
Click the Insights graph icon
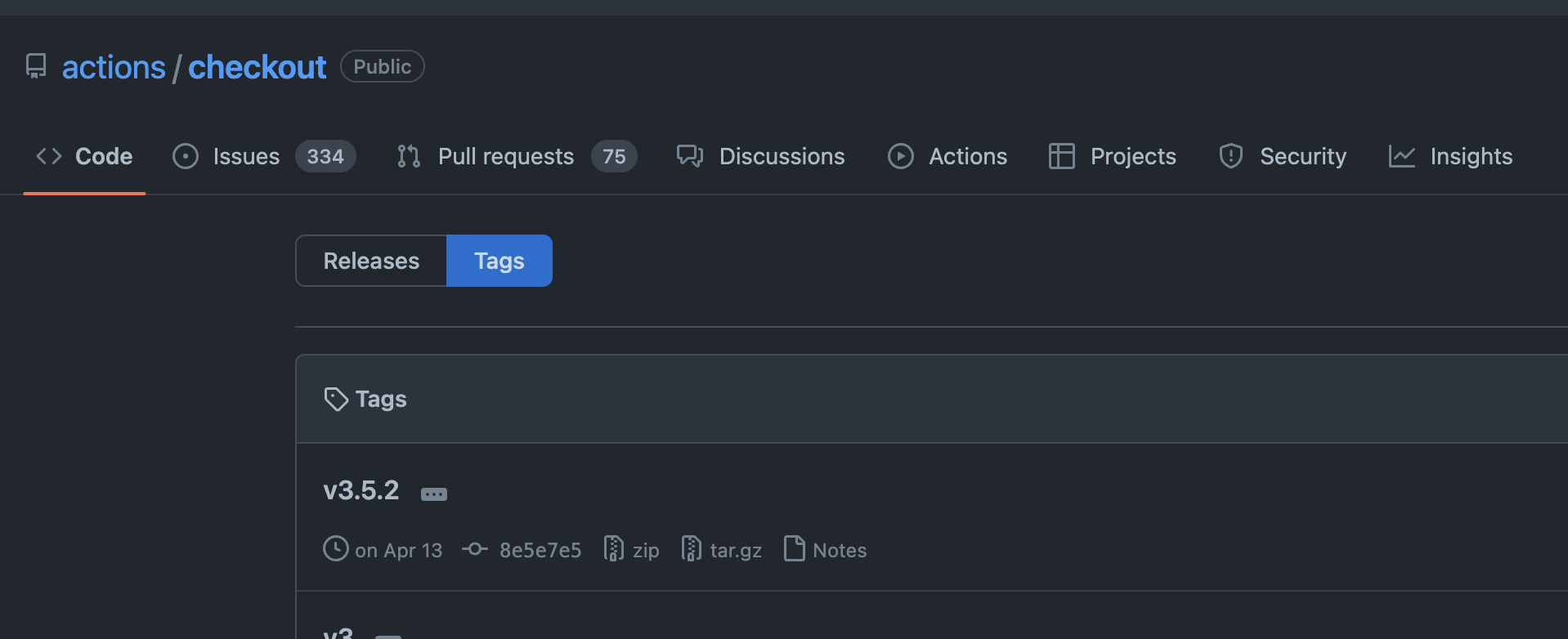point(1401,156)
